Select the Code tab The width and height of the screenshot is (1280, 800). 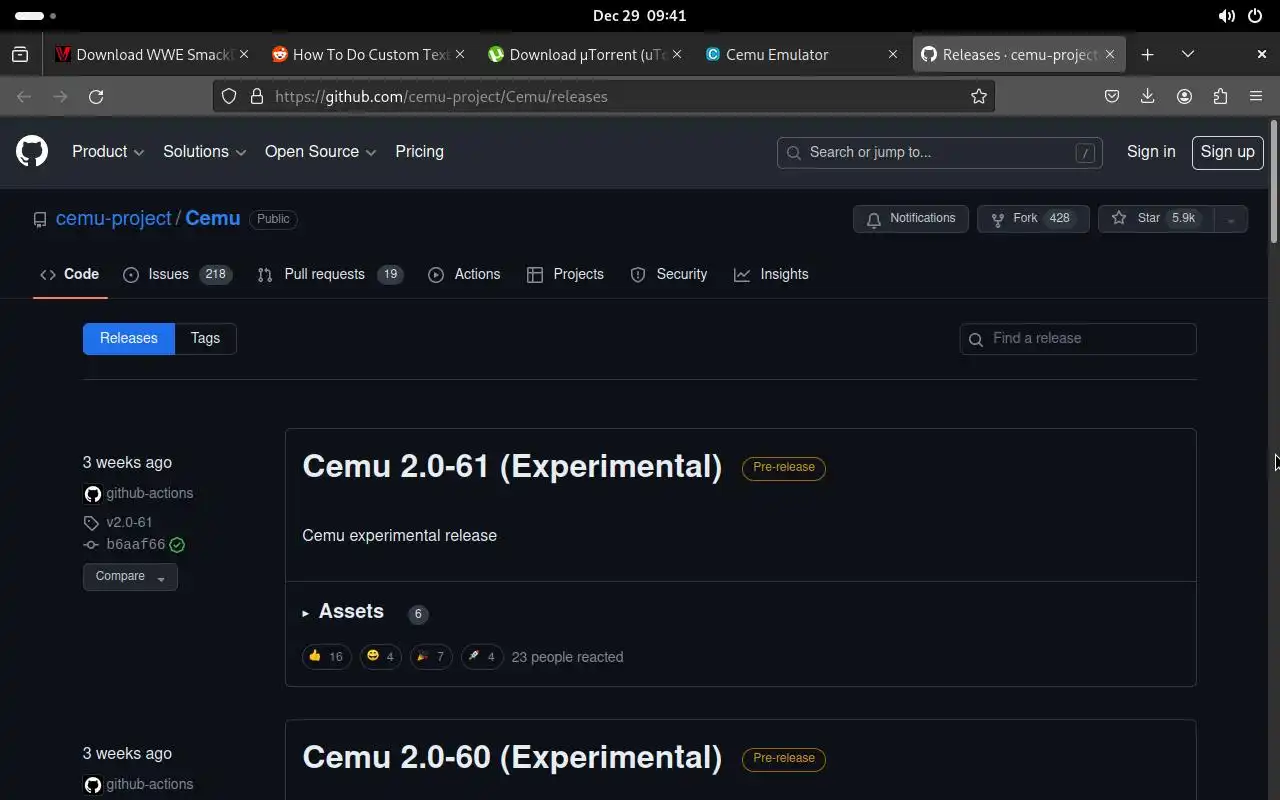point(70,274)
